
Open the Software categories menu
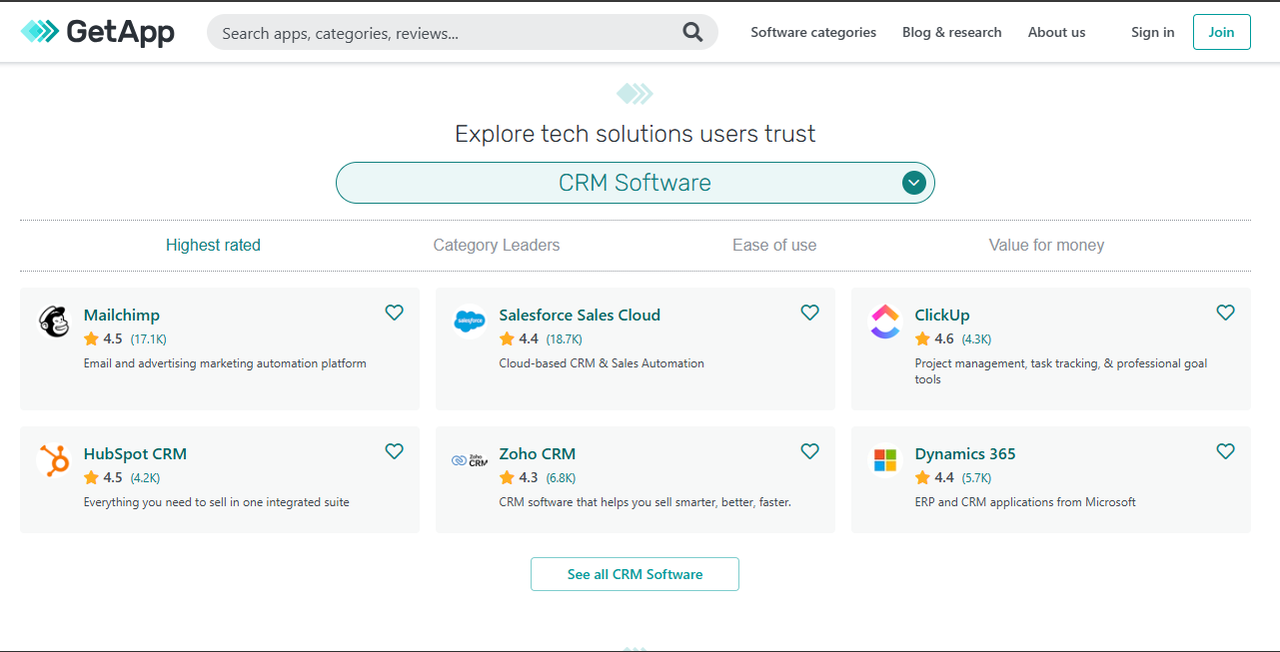(813, 32)
